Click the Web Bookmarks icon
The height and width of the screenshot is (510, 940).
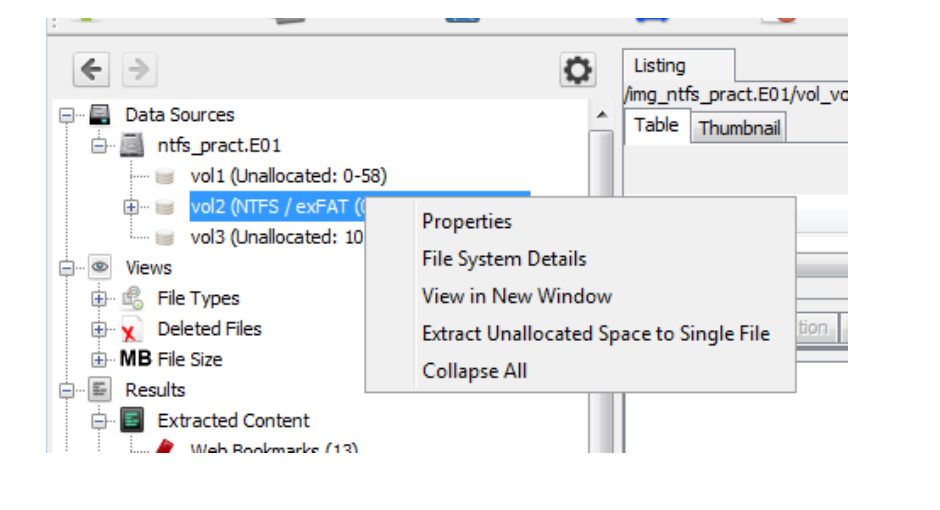click(x=165, y=446)
